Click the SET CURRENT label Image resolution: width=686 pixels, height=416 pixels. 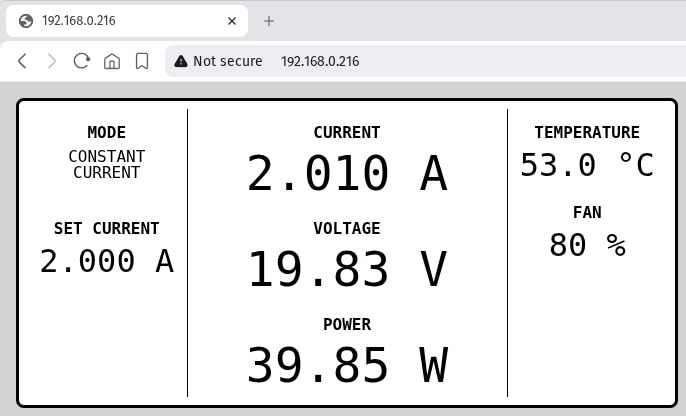[x=106, y=228]
